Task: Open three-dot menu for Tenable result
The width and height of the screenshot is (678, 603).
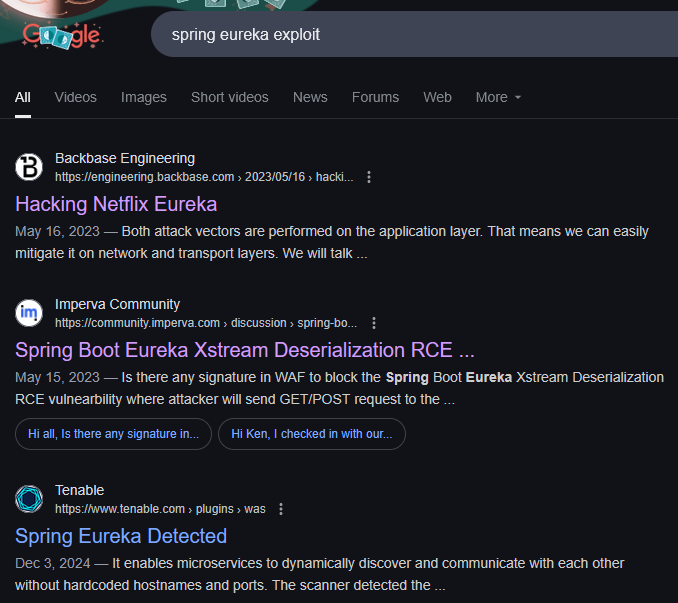Action: [x=281, y=509]
